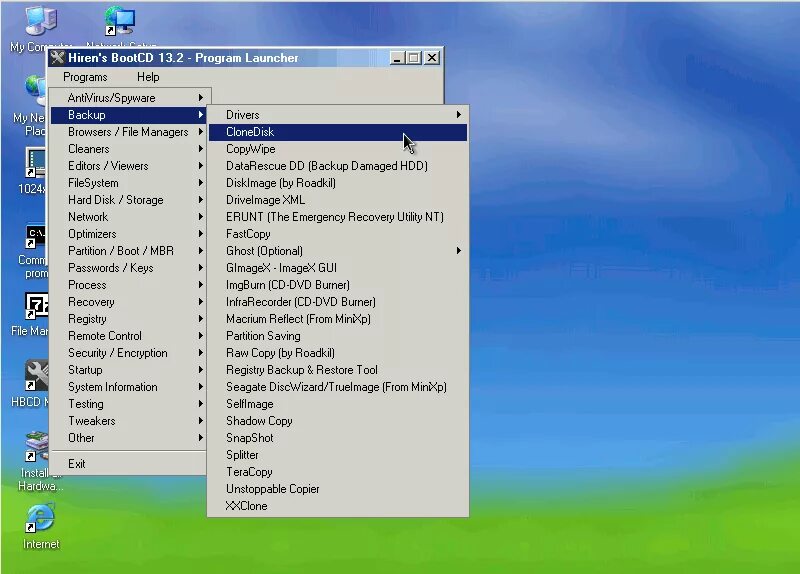Launch DataRescue DD (Backup Damaged HDD)
The width and height of the screenshot is (800, 574).
tap(338, 166)
